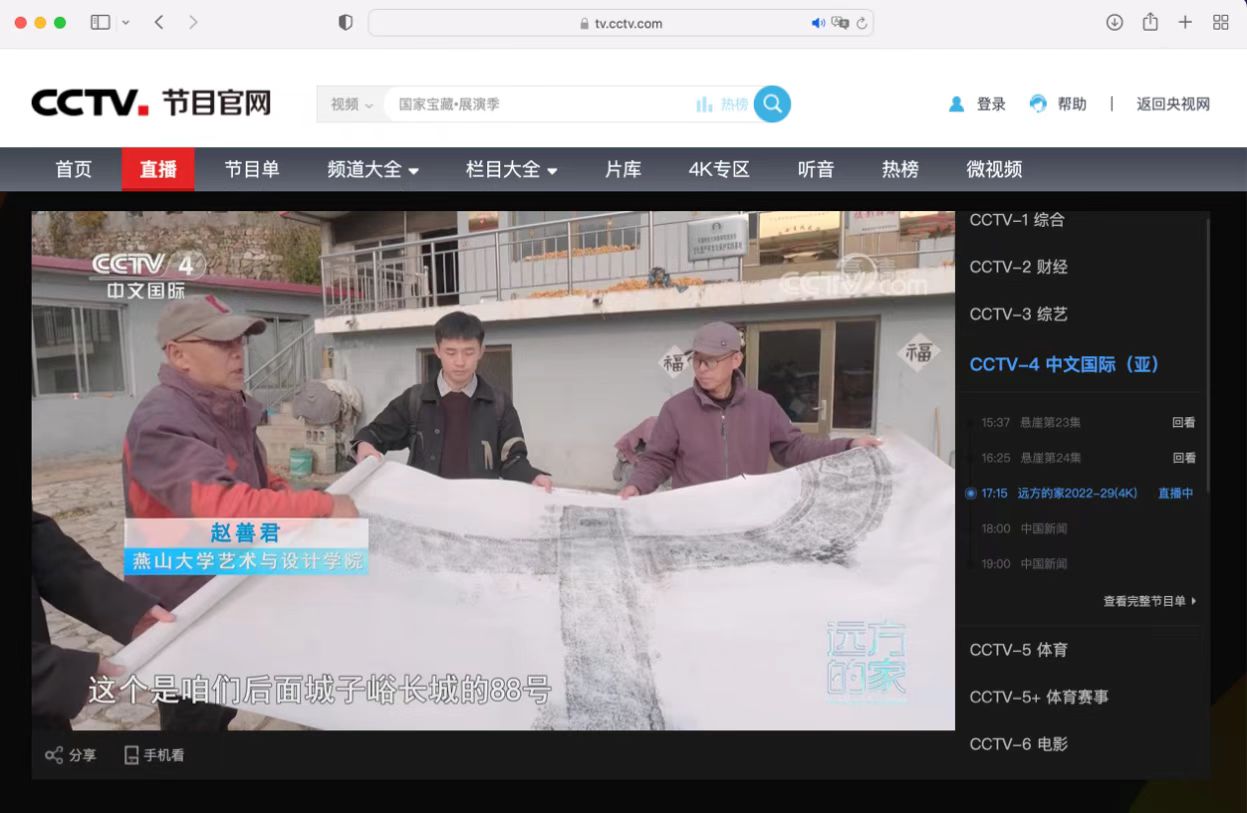Expand the 视频 search type dropdown

(x=351, y=104)
